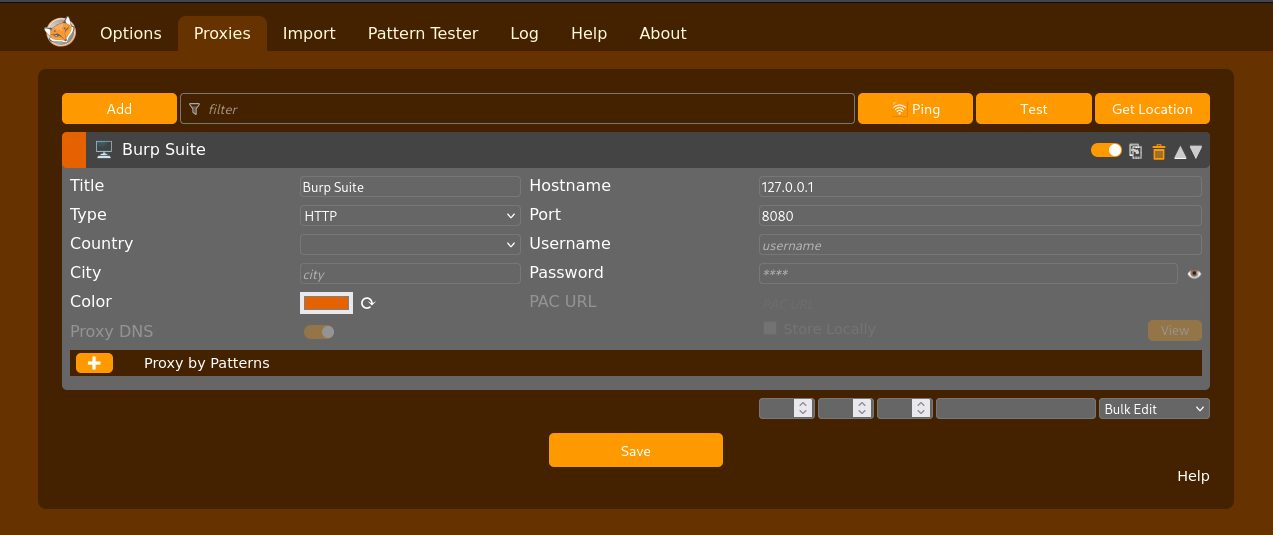Toggle the Proxy DNS switch
This screenshot has width=1273, height=535.
(319, 332)
